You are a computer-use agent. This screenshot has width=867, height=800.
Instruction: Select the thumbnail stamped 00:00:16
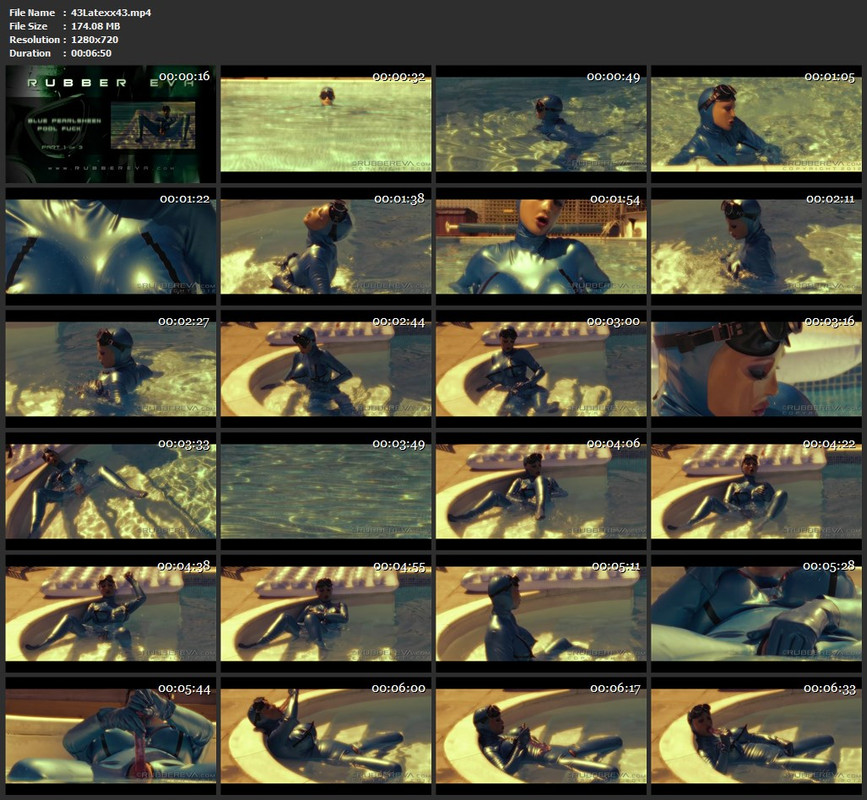[x=111, y=124]
